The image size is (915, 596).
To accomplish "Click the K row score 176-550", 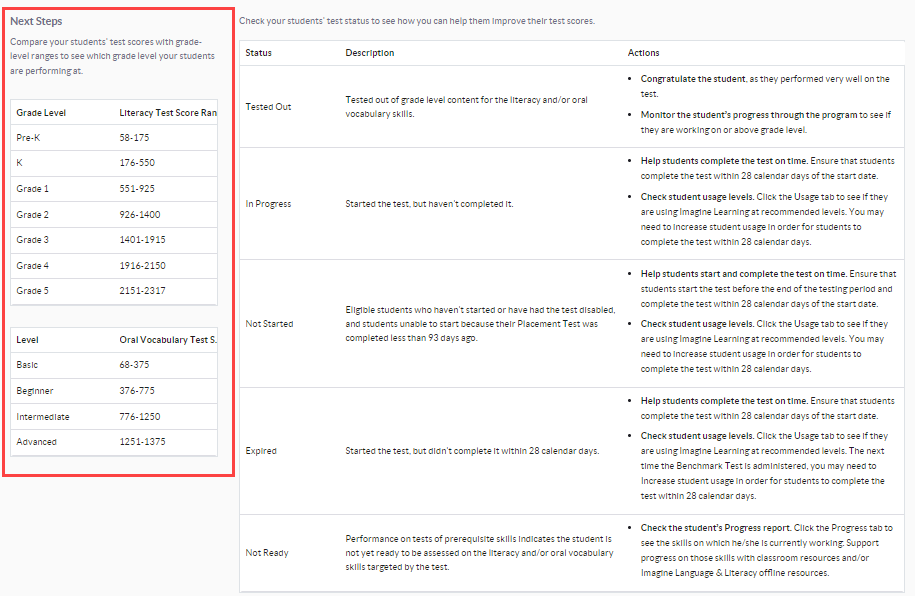I will click(137, 163).
